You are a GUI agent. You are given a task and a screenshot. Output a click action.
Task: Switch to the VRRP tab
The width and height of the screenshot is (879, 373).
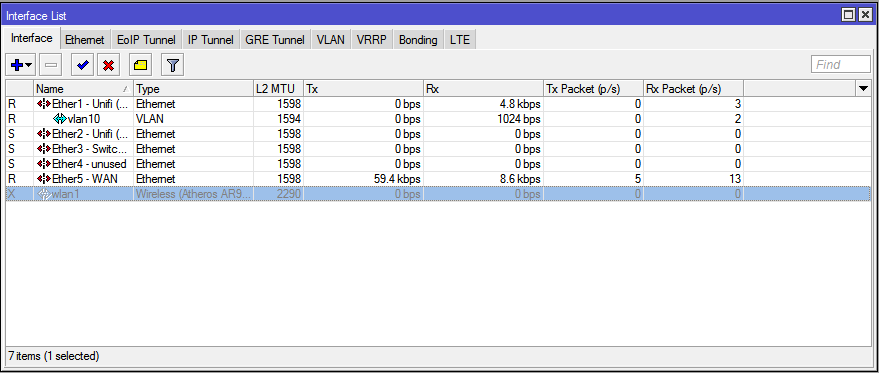point(372,40)
